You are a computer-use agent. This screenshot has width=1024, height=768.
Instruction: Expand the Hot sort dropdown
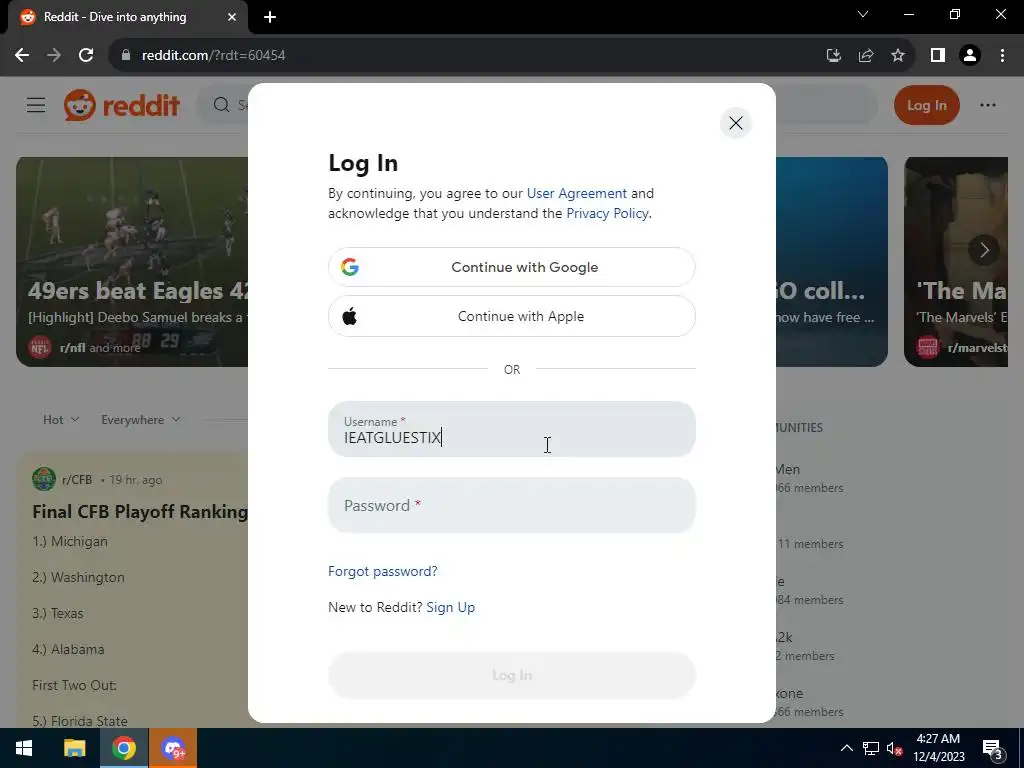(61, 420)
